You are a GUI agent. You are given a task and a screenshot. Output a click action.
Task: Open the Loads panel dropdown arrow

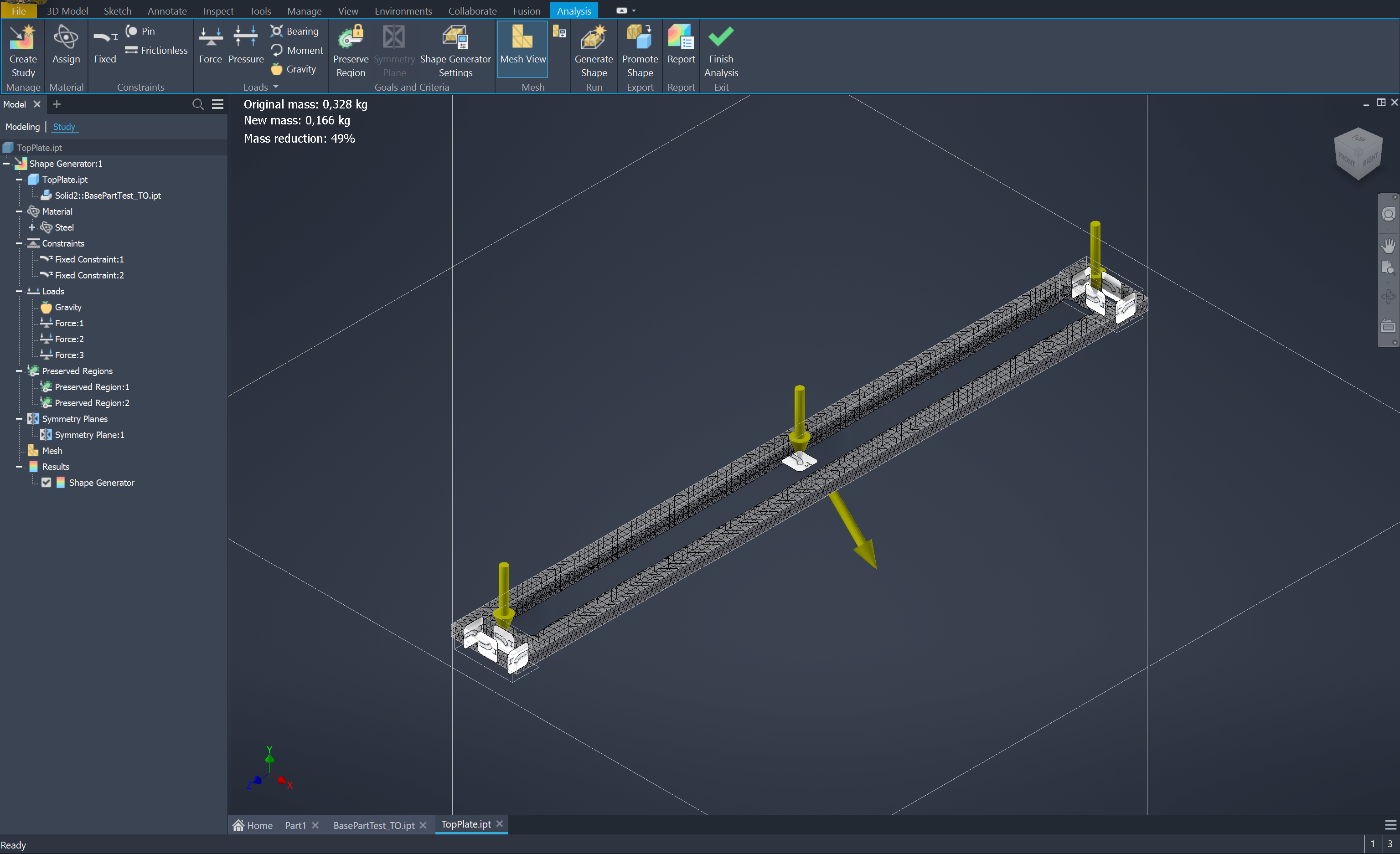(x=276, y=87)
